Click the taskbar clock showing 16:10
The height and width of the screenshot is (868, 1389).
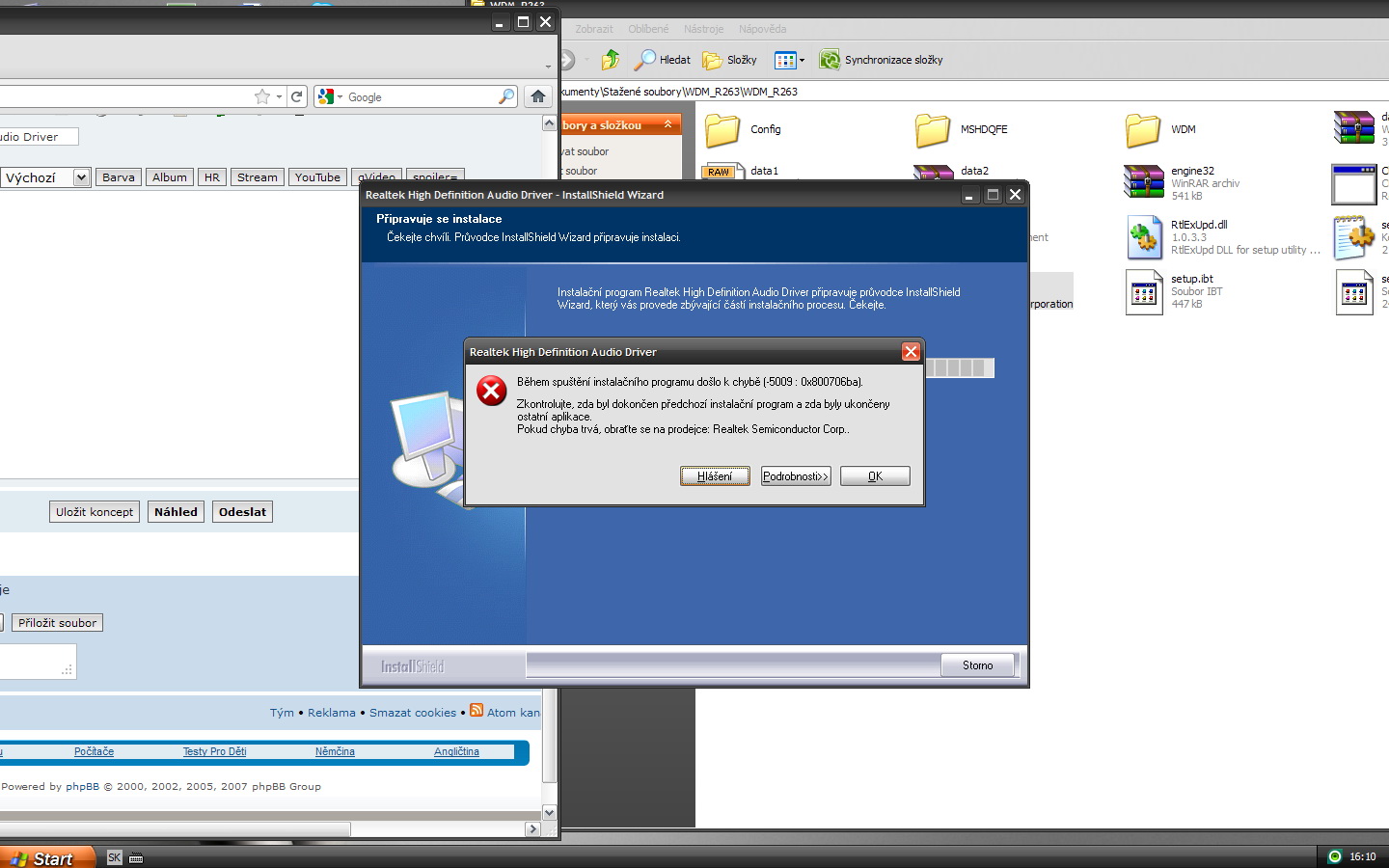click(x=1362, y=856)
